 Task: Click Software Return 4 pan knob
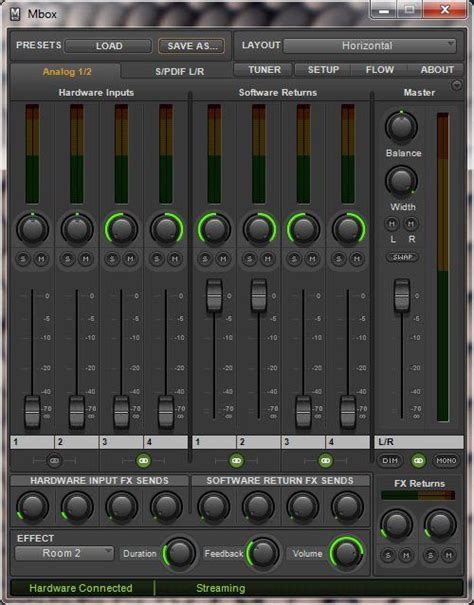tap(348, 229)
